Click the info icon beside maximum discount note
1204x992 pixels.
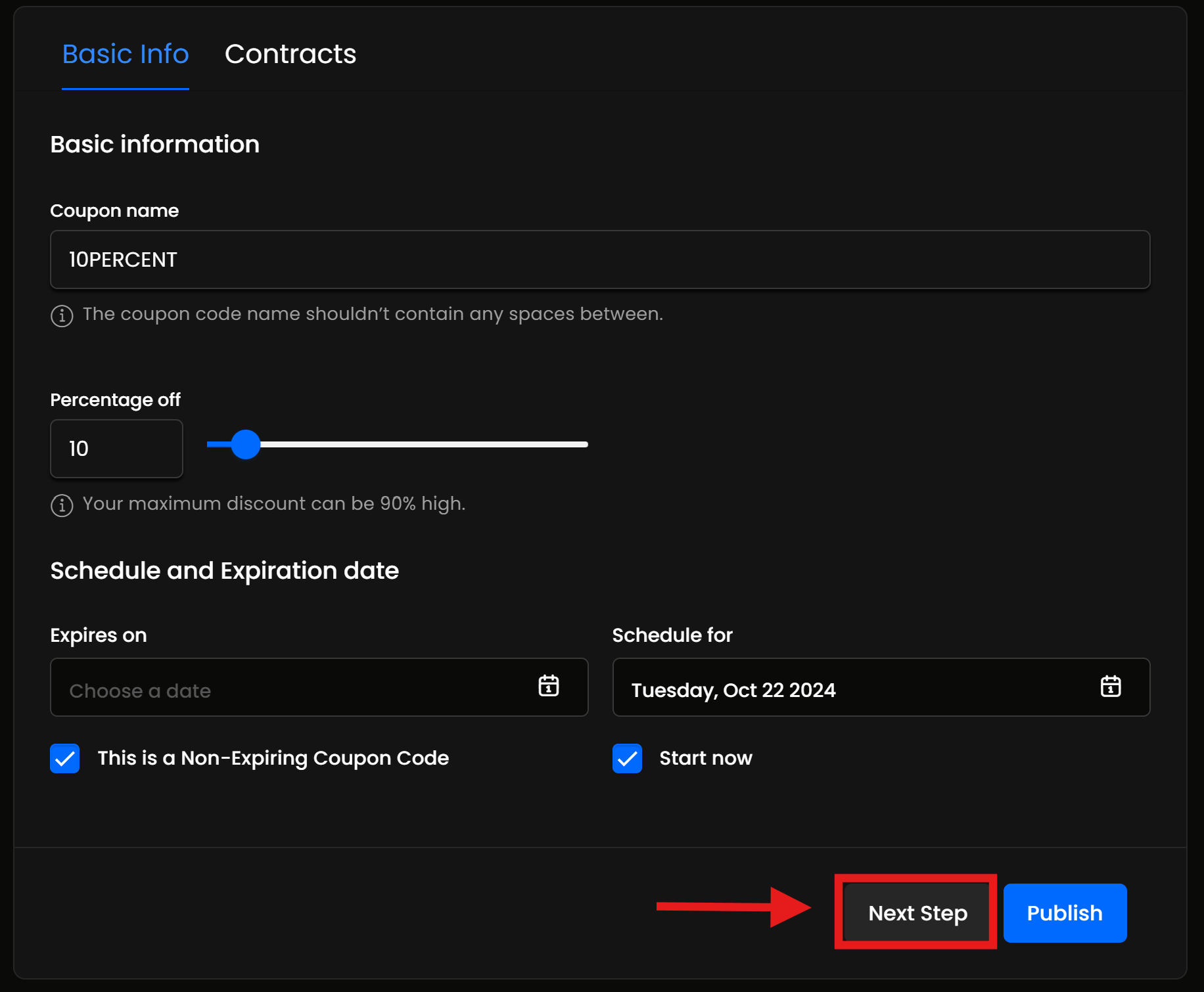62,505
